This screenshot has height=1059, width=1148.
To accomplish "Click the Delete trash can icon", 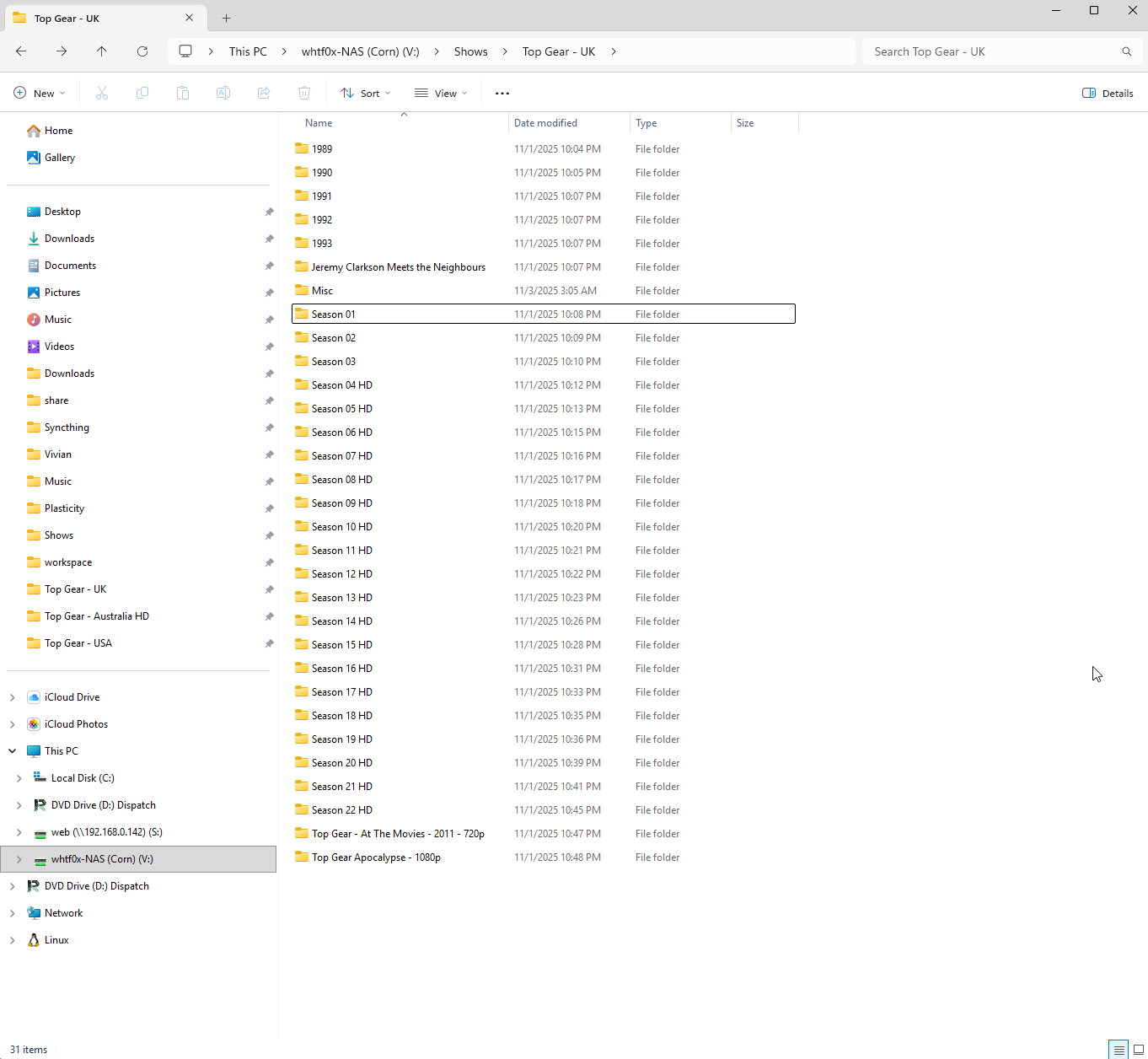I will (x=304, y=93).
